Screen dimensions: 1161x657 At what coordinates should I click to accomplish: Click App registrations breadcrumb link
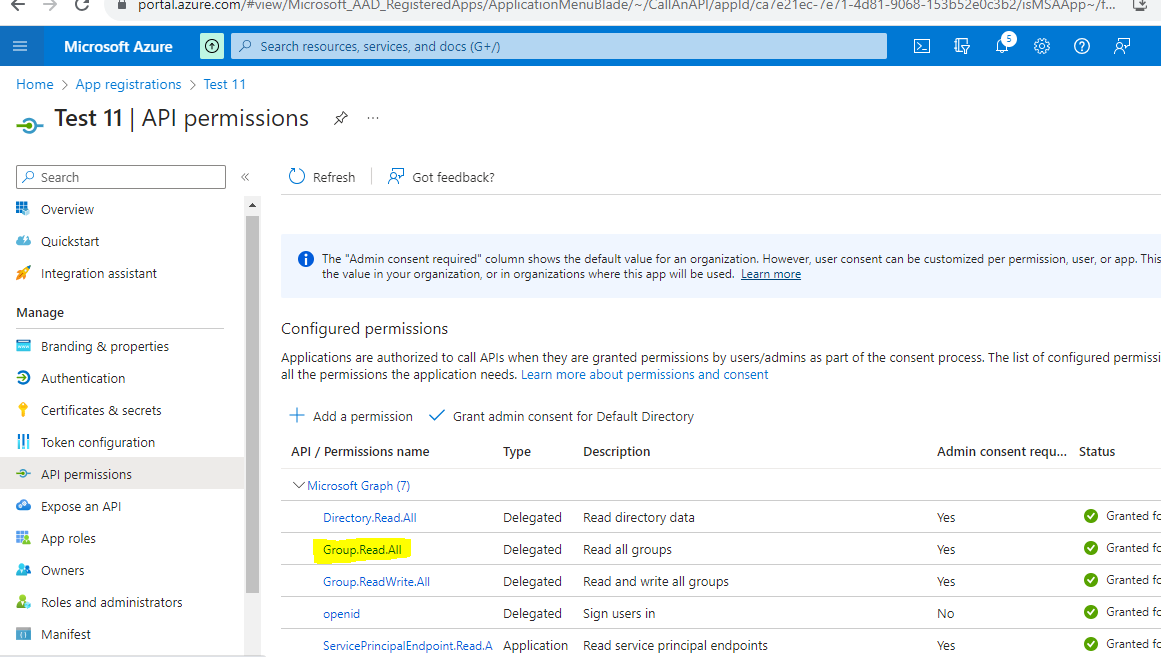click(128, 84)
